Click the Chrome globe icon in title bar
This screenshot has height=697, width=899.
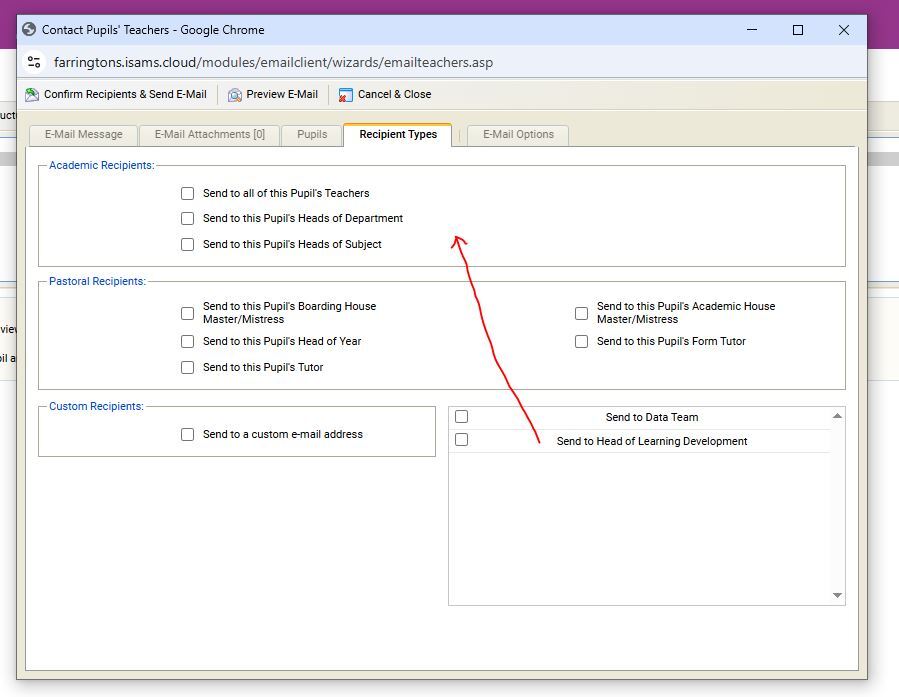tap(28, 30)
